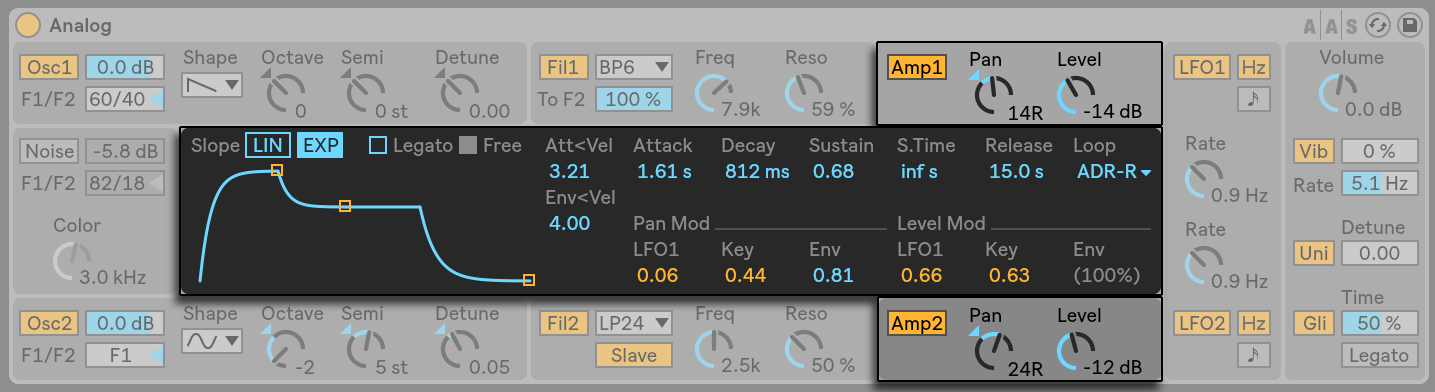Toggle the LFO1 switch
This screenshot has height=392, width=1435.
(1202, 67)
